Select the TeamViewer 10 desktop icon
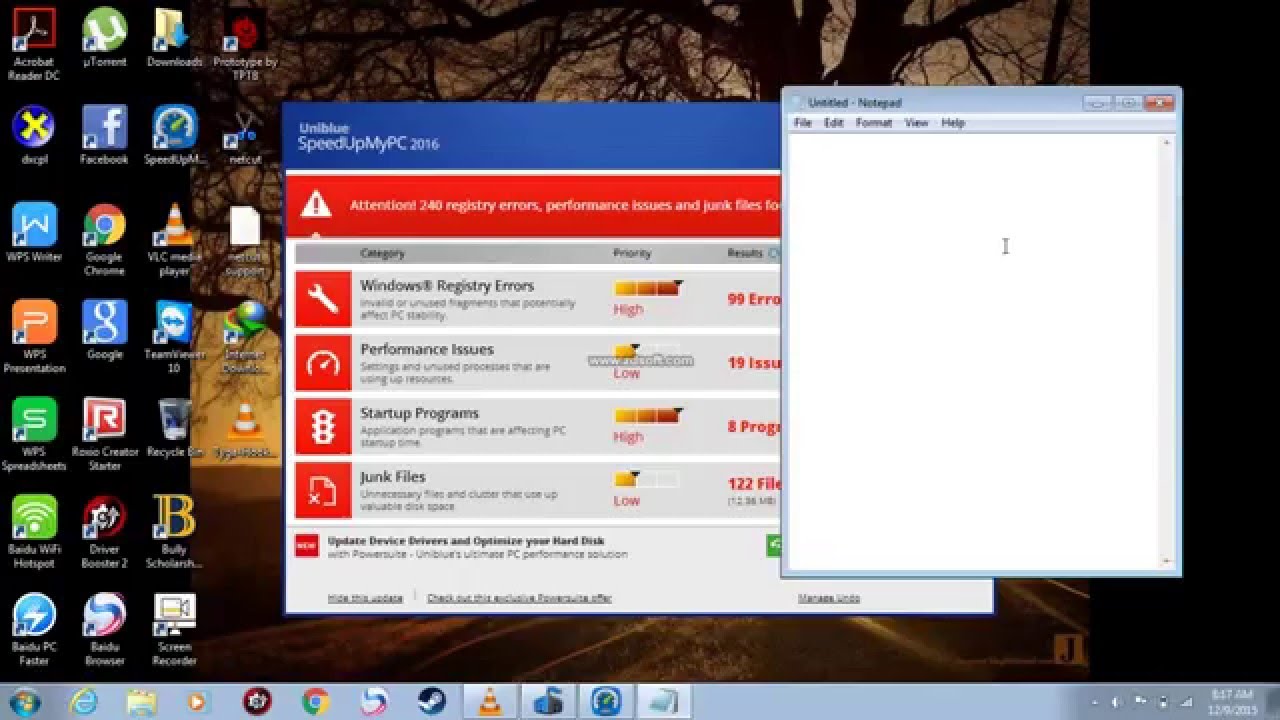 (174, 337)
